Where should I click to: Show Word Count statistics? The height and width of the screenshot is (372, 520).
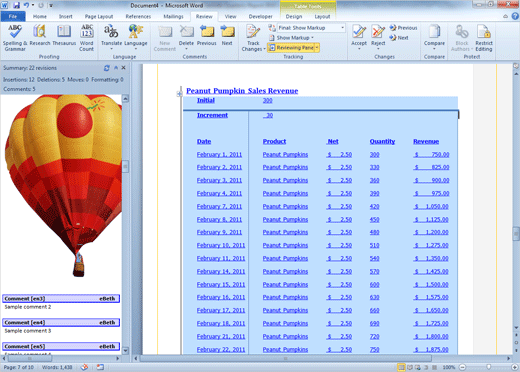(x=87, y=37)
